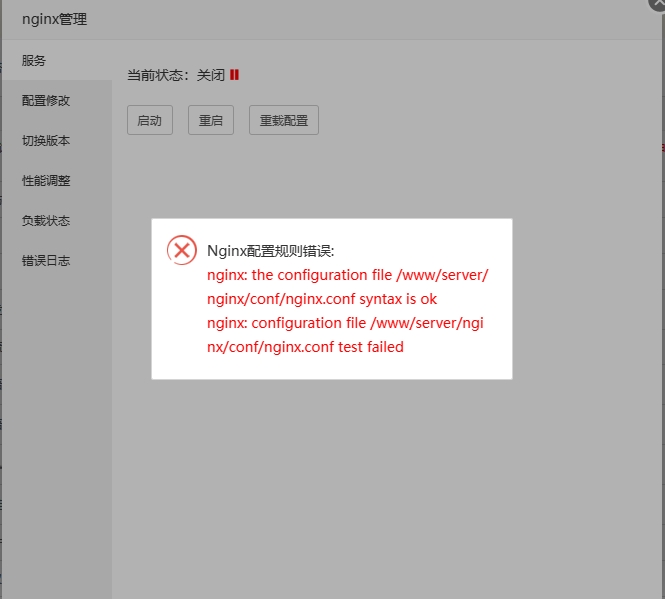This screenshot has width=665, height=599.
Task: Click the 启动 button
Action: [x=150, y=120]
